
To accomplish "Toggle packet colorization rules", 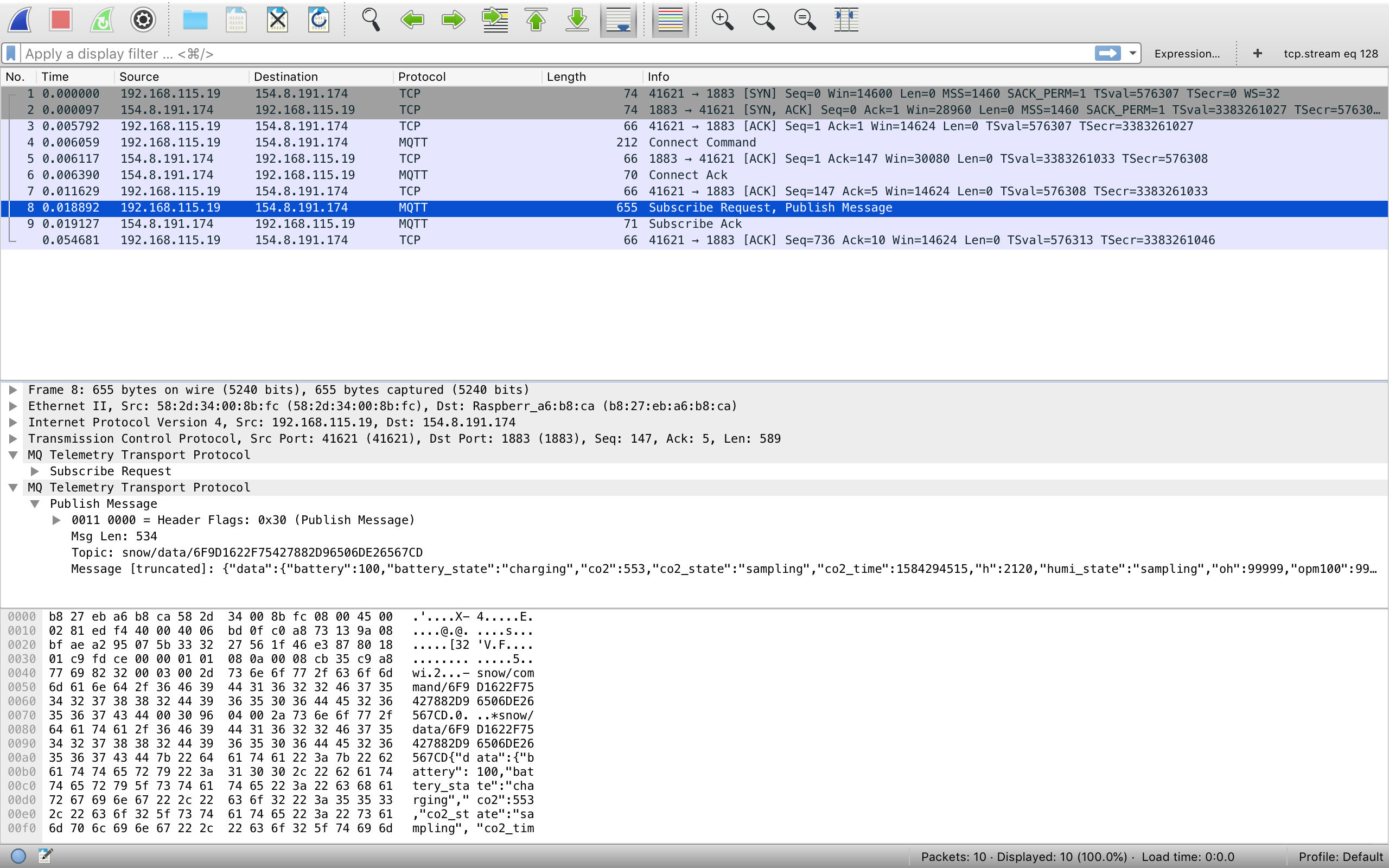I will tap(670, 20).
